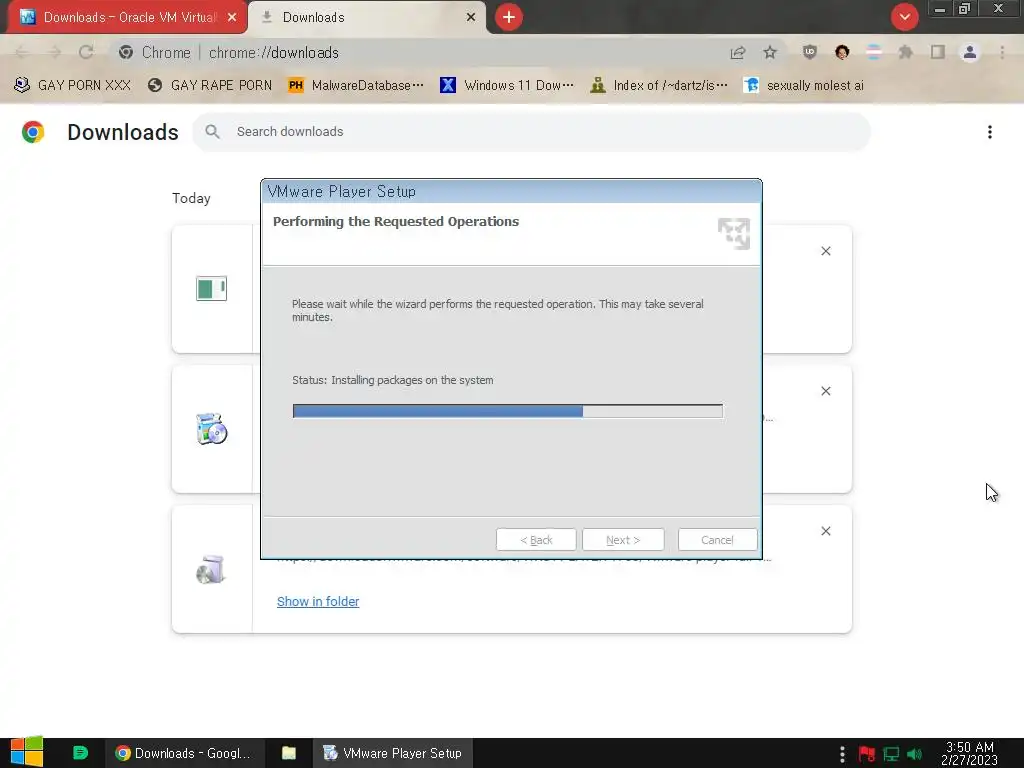
Task: Click the installation progress bar
Action: click(x=507, y=411)
